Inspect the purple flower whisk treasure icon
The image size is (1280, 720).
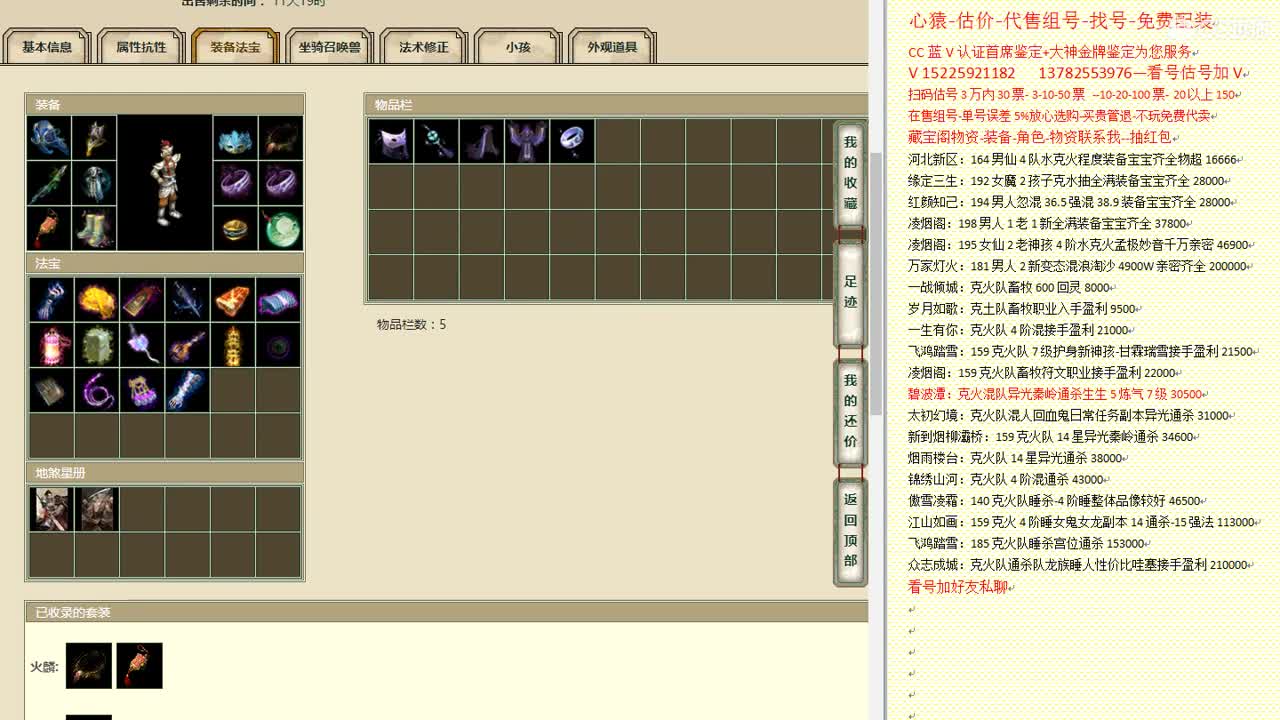pyautogui.click(x=142, y=345)
